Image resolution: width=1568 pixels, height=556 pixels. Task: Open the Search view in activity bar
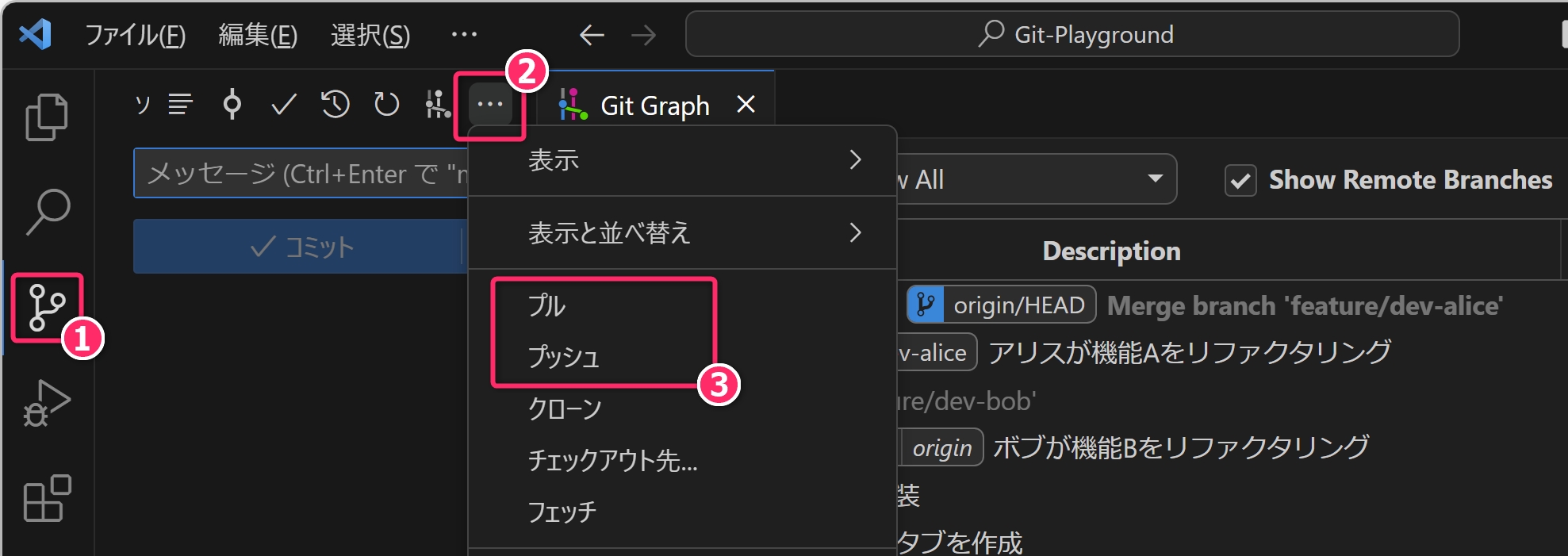tap(47, 212)
